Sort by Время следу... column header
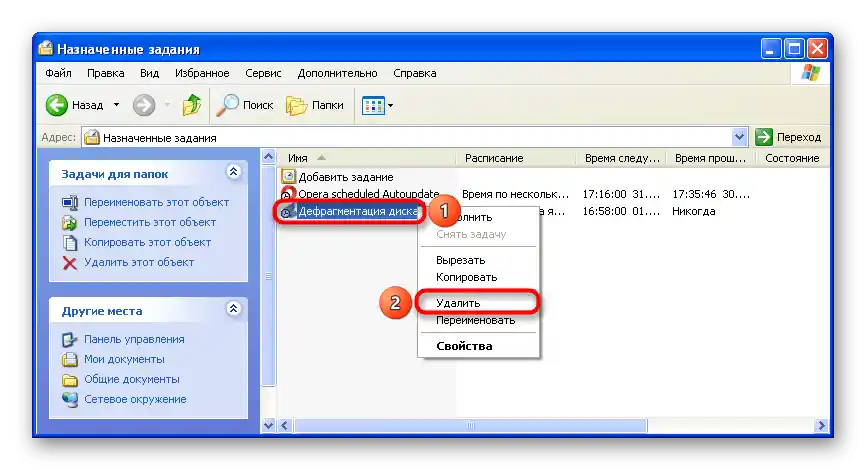The width and height of the screenshot is (866, 470). tap(621, 158)
